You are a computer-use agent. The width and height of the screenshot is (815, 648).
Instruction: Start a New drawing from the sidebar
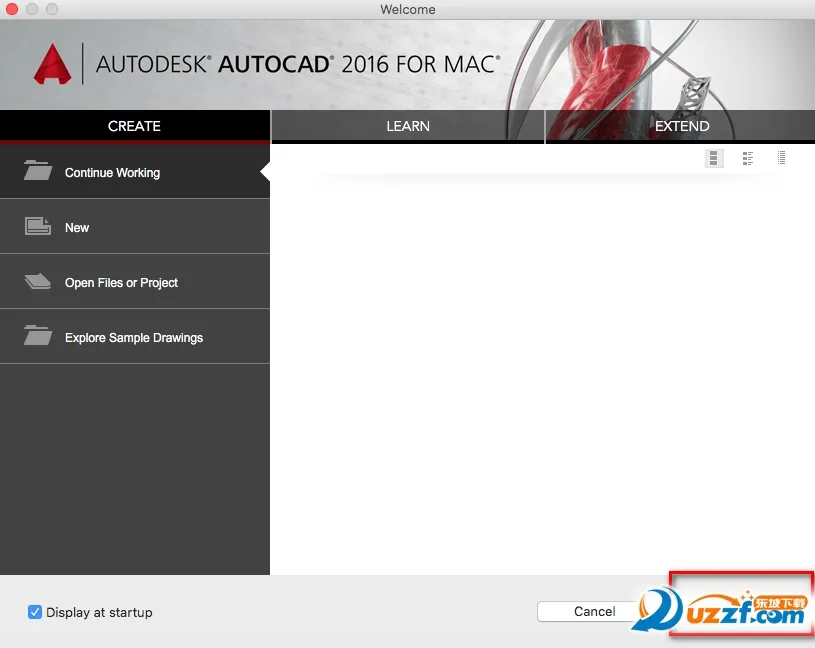click(77, 226)
